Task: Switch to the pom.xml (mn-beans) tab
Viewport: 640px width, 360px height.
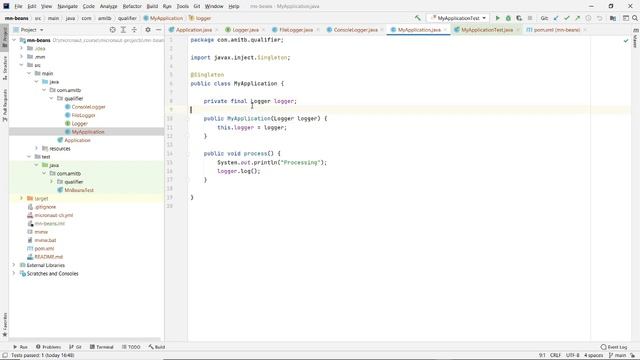Action: 557,30
